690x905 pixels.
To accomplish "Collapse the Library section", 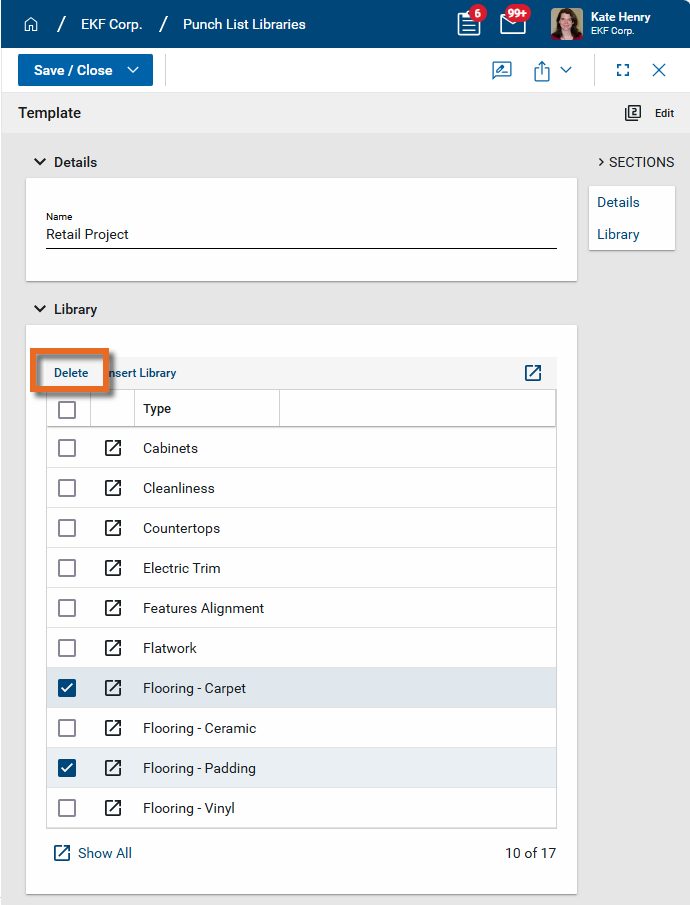I will [40, 310].
